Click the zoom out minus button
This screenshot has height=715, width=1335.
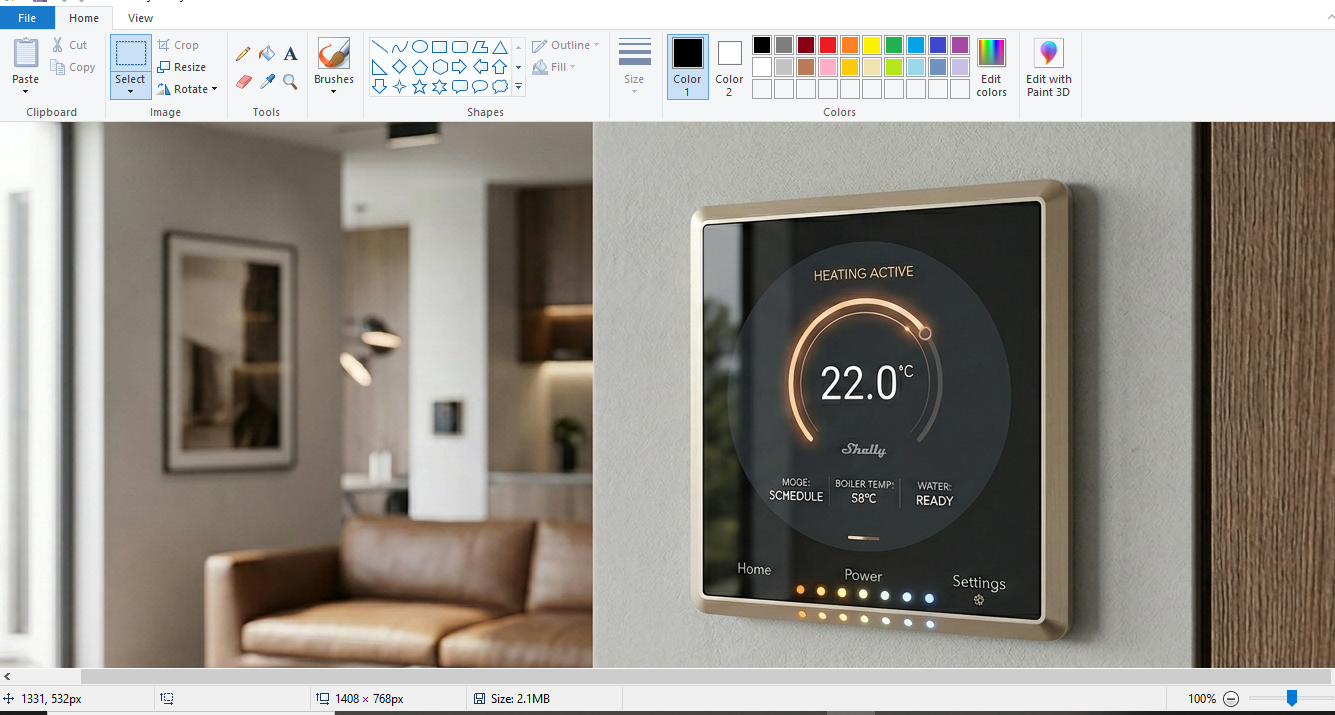click(1231, 699)
